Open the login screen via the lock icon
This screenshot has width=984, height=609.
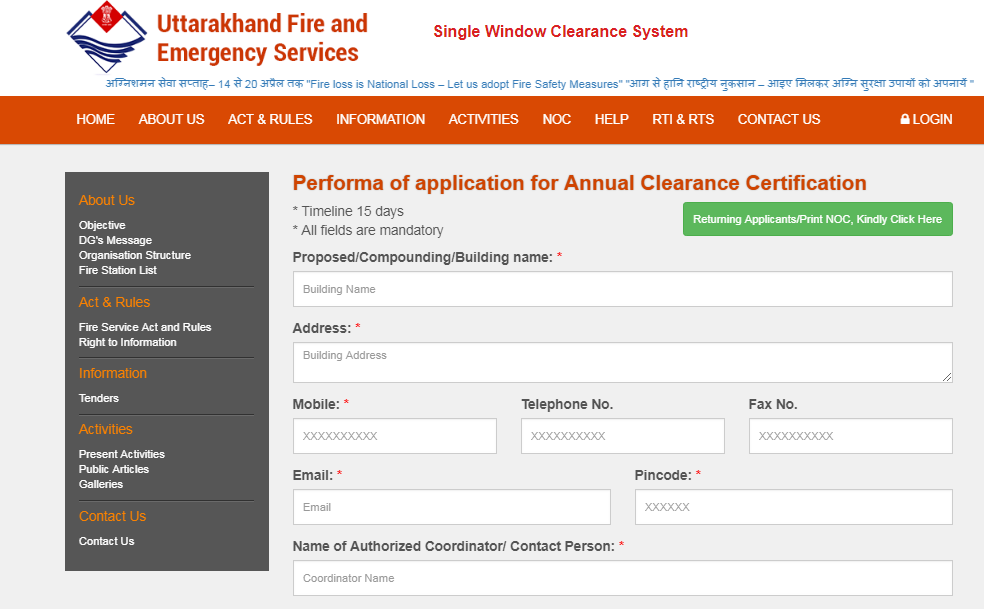925,119
